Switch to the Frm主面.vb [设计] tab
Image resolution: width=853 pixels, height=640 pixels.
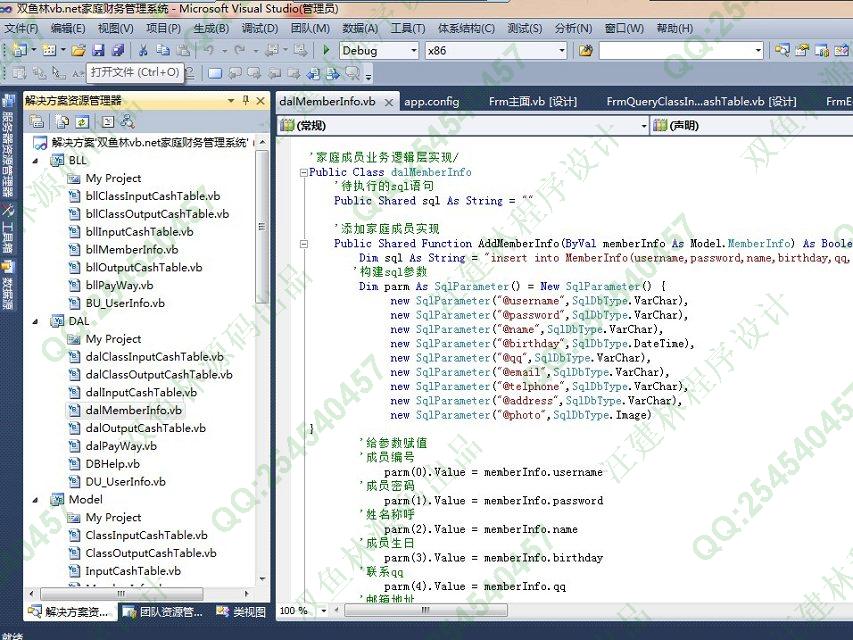click(533, 102)
